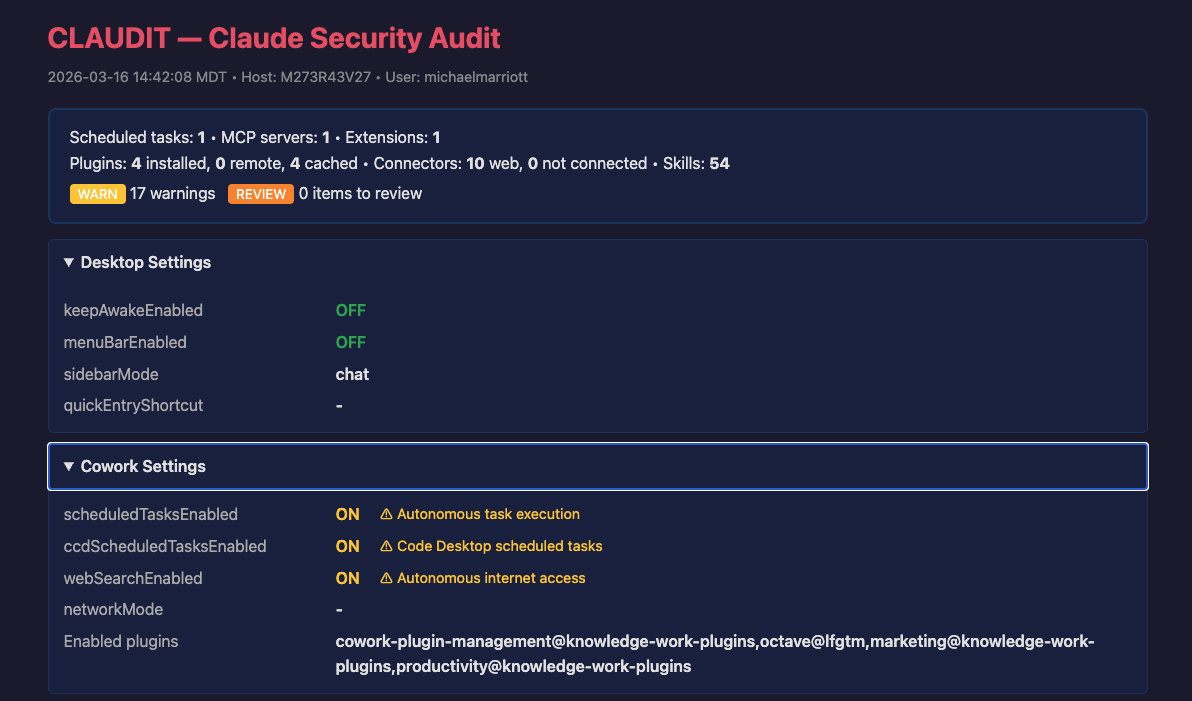Toggle menuBarEnabled setting
The image size is (1192, 701).
click(350, 342)
